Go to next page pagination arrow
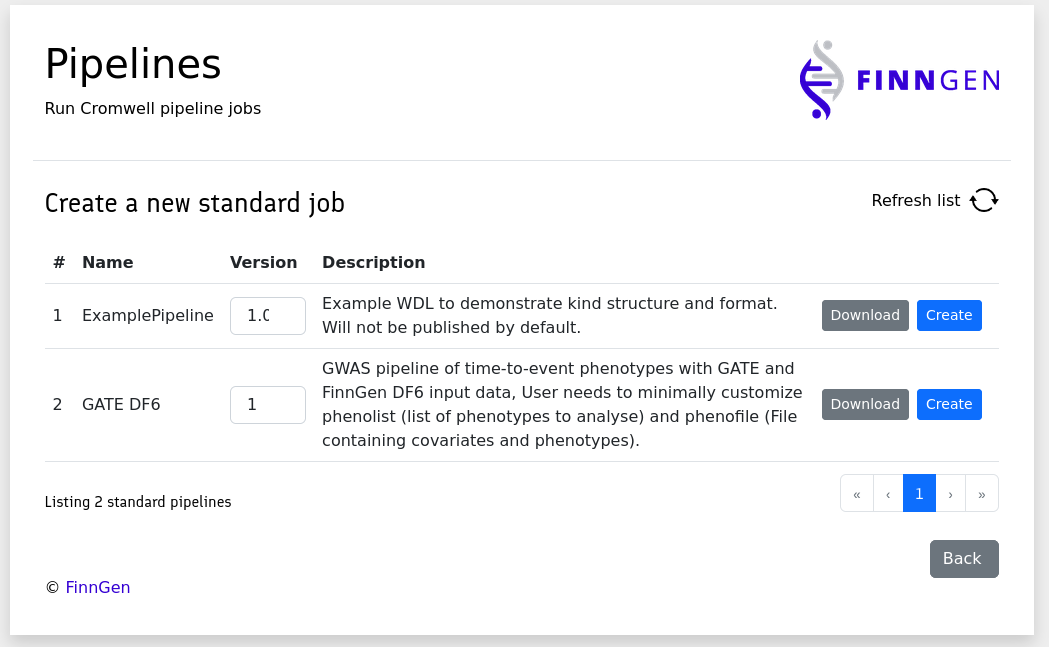 tap(950, 493)
